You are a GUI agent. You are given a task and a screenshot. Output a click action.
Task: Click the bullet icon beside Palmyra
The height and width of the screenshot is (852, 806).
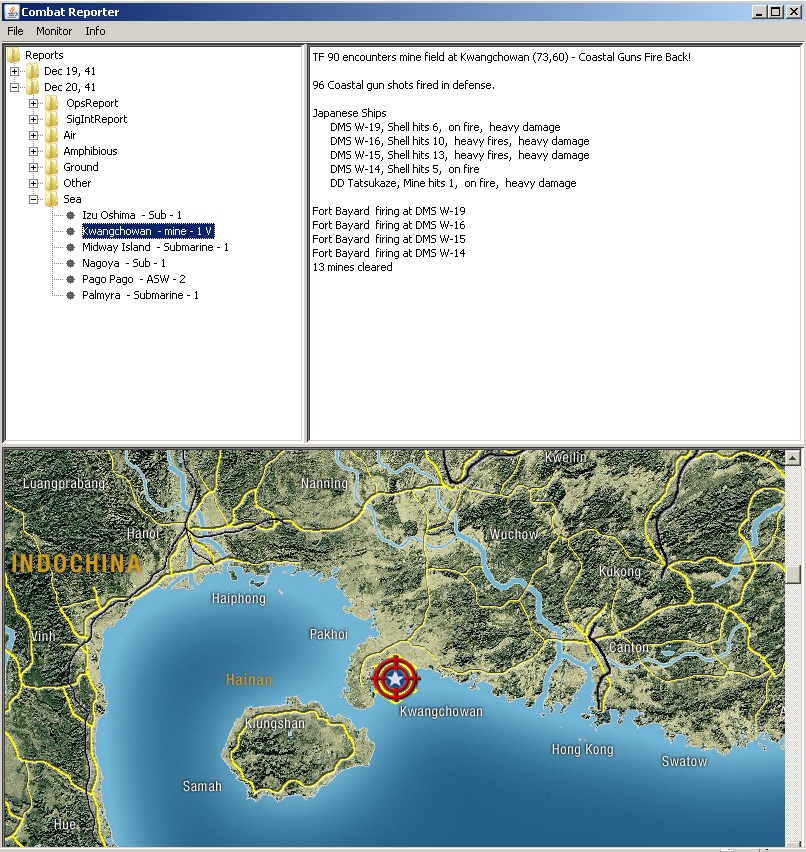pos(70,296)
